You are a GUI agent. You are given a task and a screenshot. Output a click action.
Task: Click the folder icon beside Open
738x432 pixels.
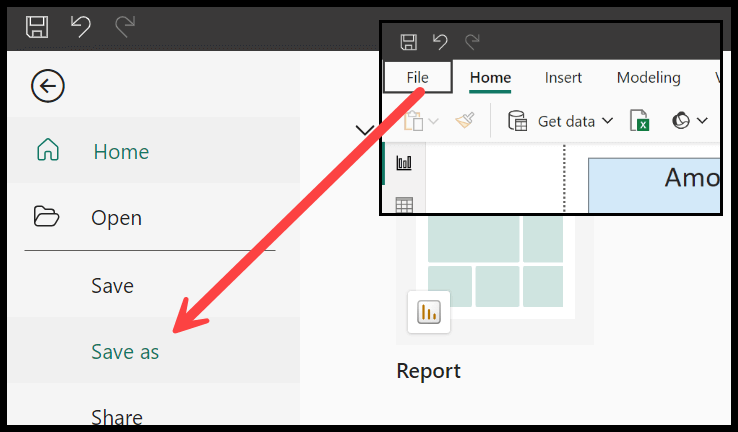[47, 216]
